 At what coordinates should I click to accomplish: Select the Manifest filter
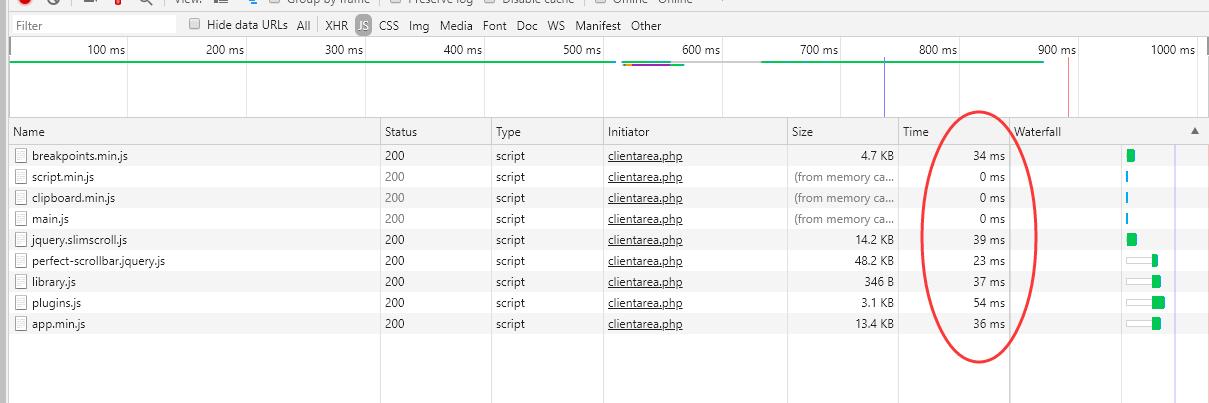coord(597,26)
